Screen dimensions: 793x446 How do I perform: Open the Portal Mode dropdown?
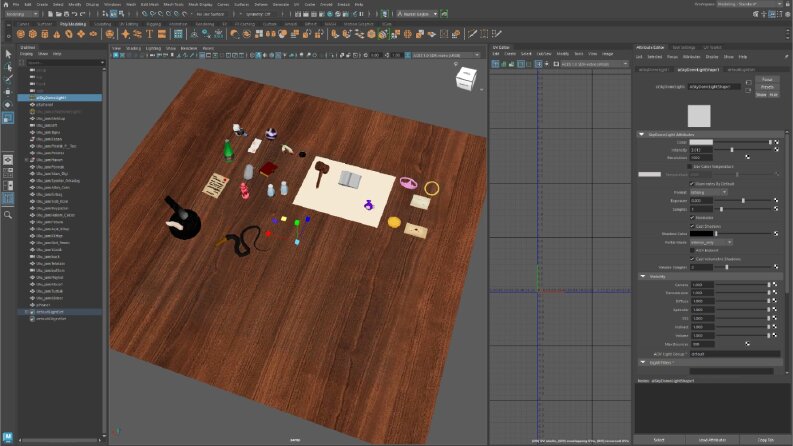[711, 242]
